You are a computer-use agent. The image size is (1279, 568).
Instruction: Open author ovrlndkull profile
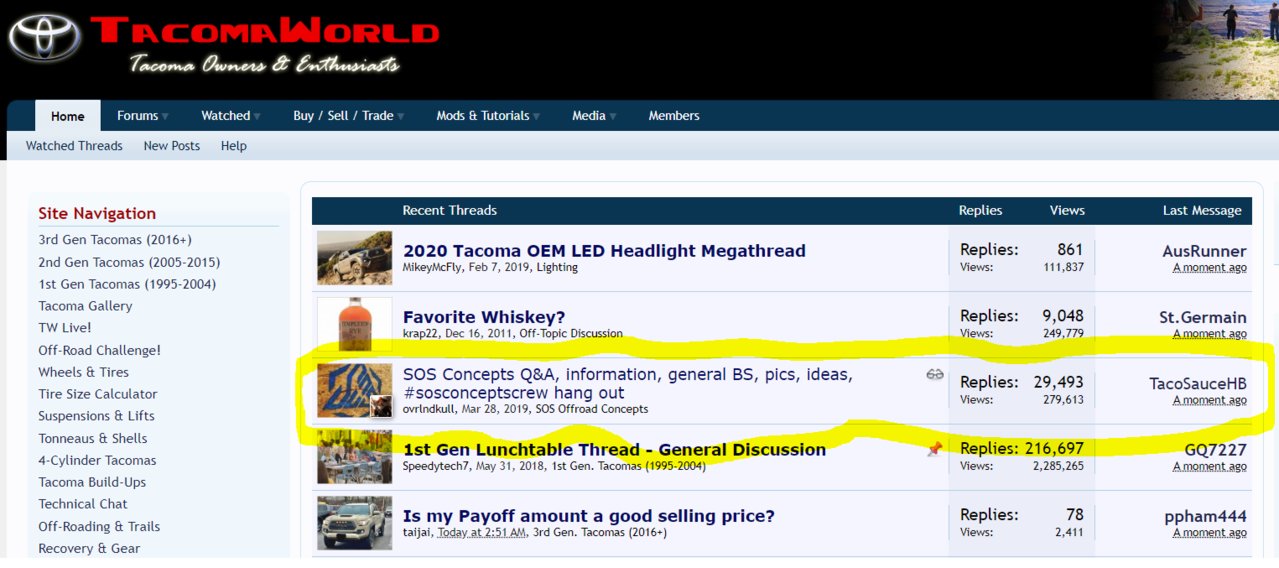[x=429, y=408]
